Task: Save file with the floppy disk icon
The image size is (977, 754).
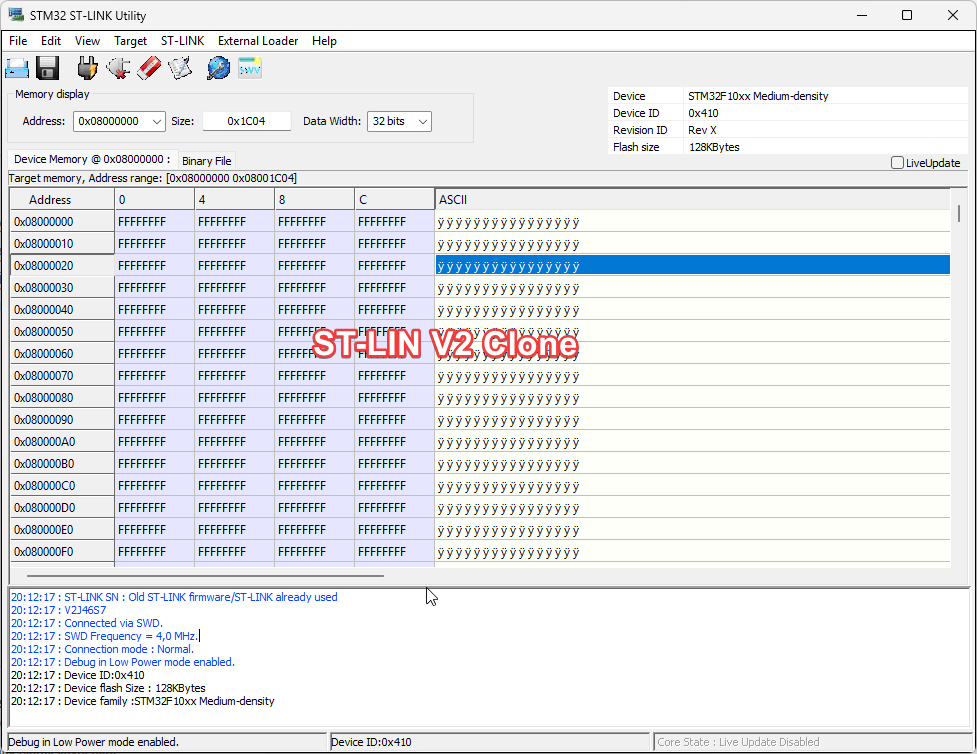Action: point(47,68)
